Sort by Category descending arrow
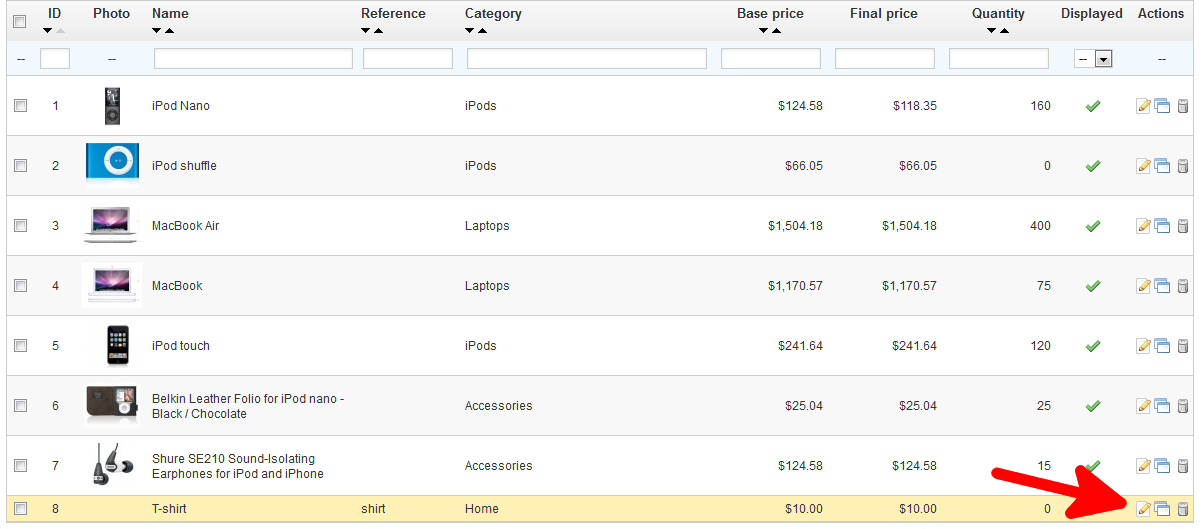The image size is (1202, 529). point(470,31)
